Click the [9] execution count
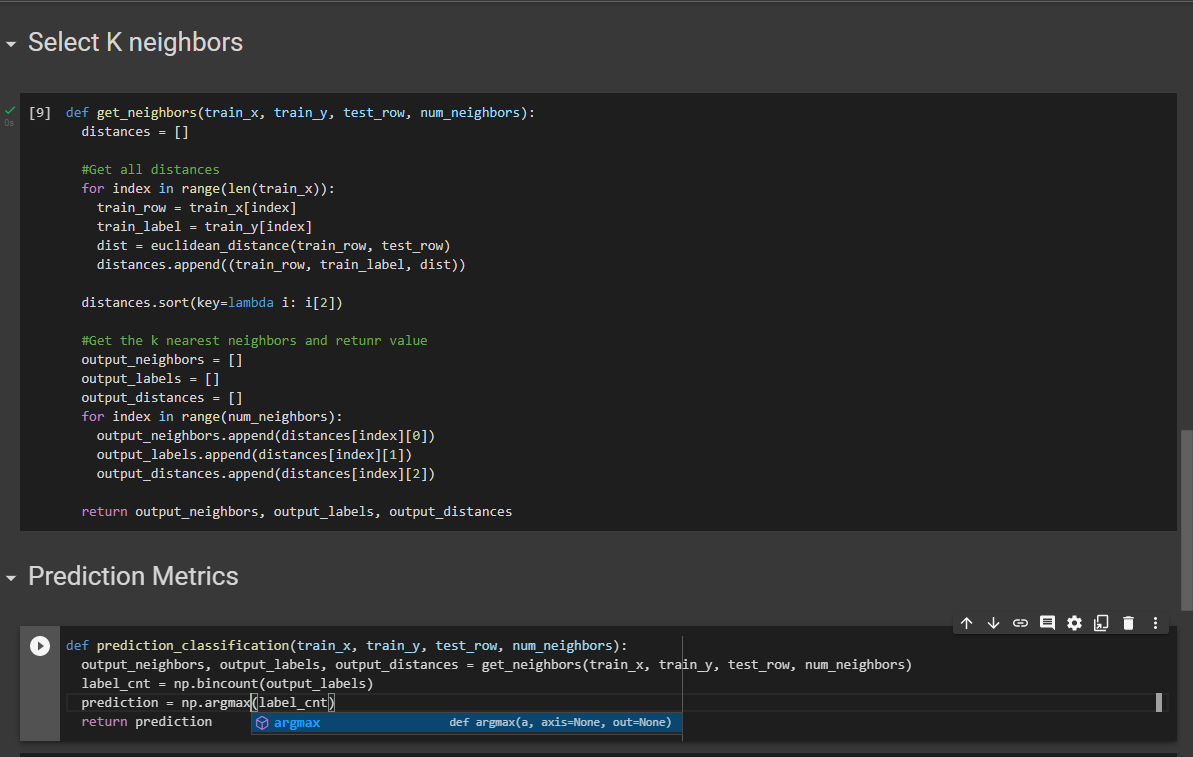 coord(40,113)
